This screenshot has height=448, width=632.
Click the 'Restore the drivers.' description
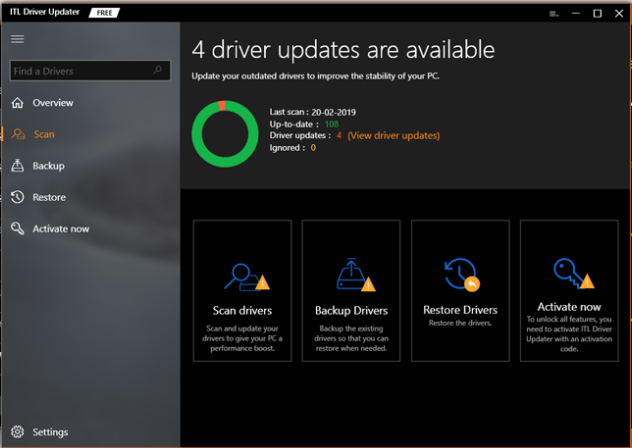(460, 323)
